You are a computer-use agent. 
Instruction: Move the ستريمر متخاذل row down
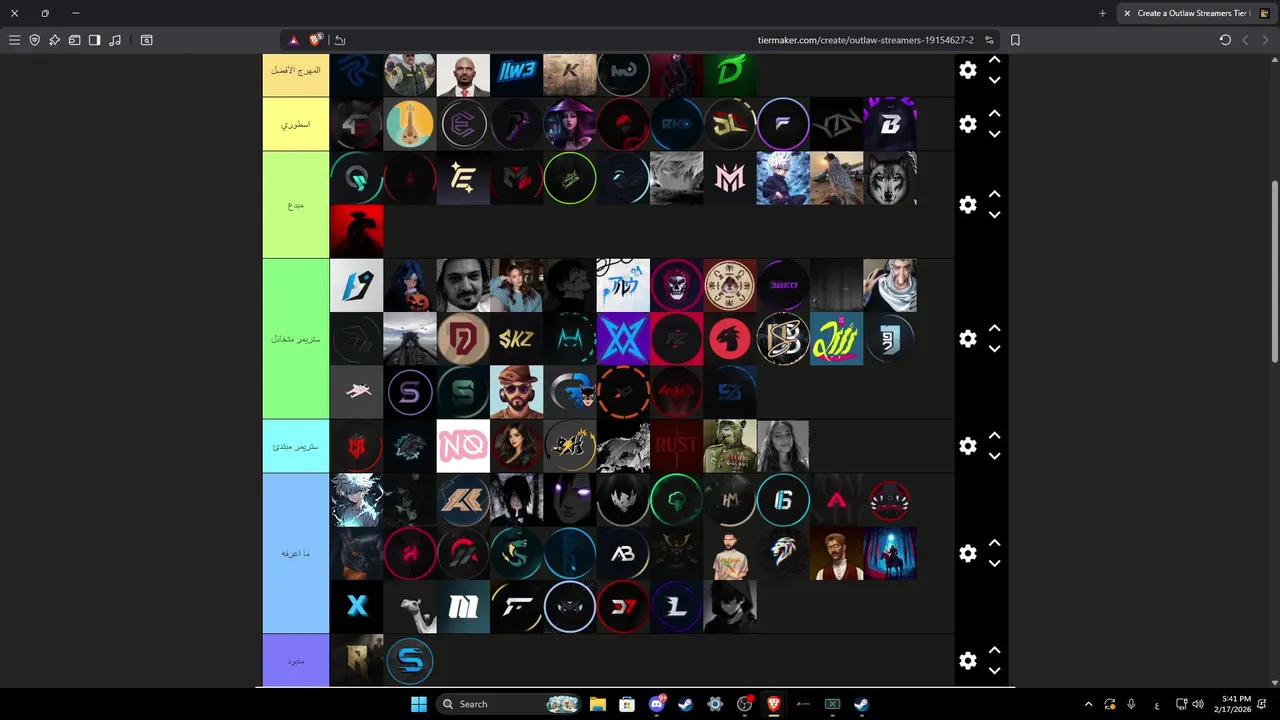[x=994, y=348]
